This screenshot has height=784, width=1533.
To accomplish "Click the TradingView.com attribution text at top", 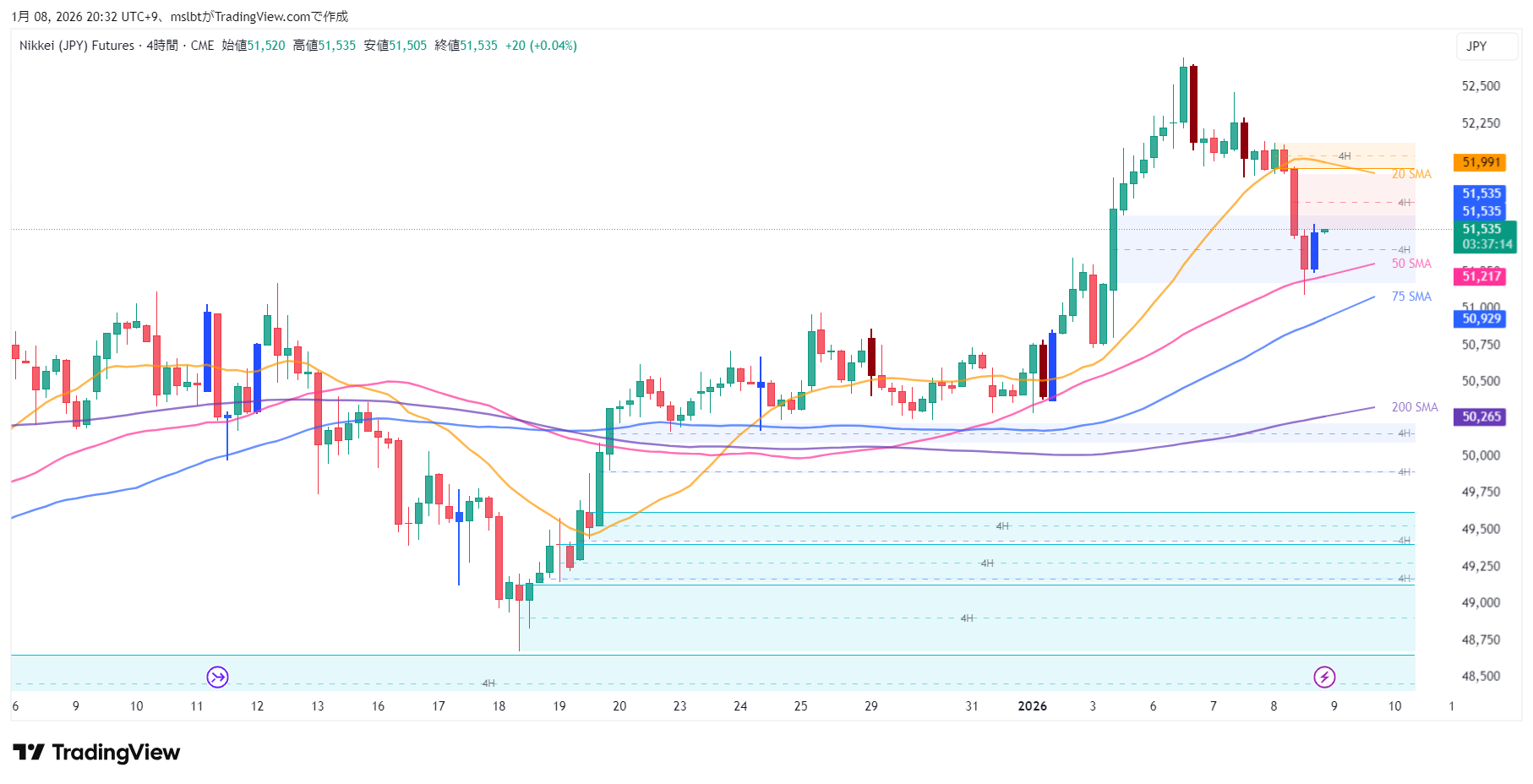I will click(x=262, y=17).
